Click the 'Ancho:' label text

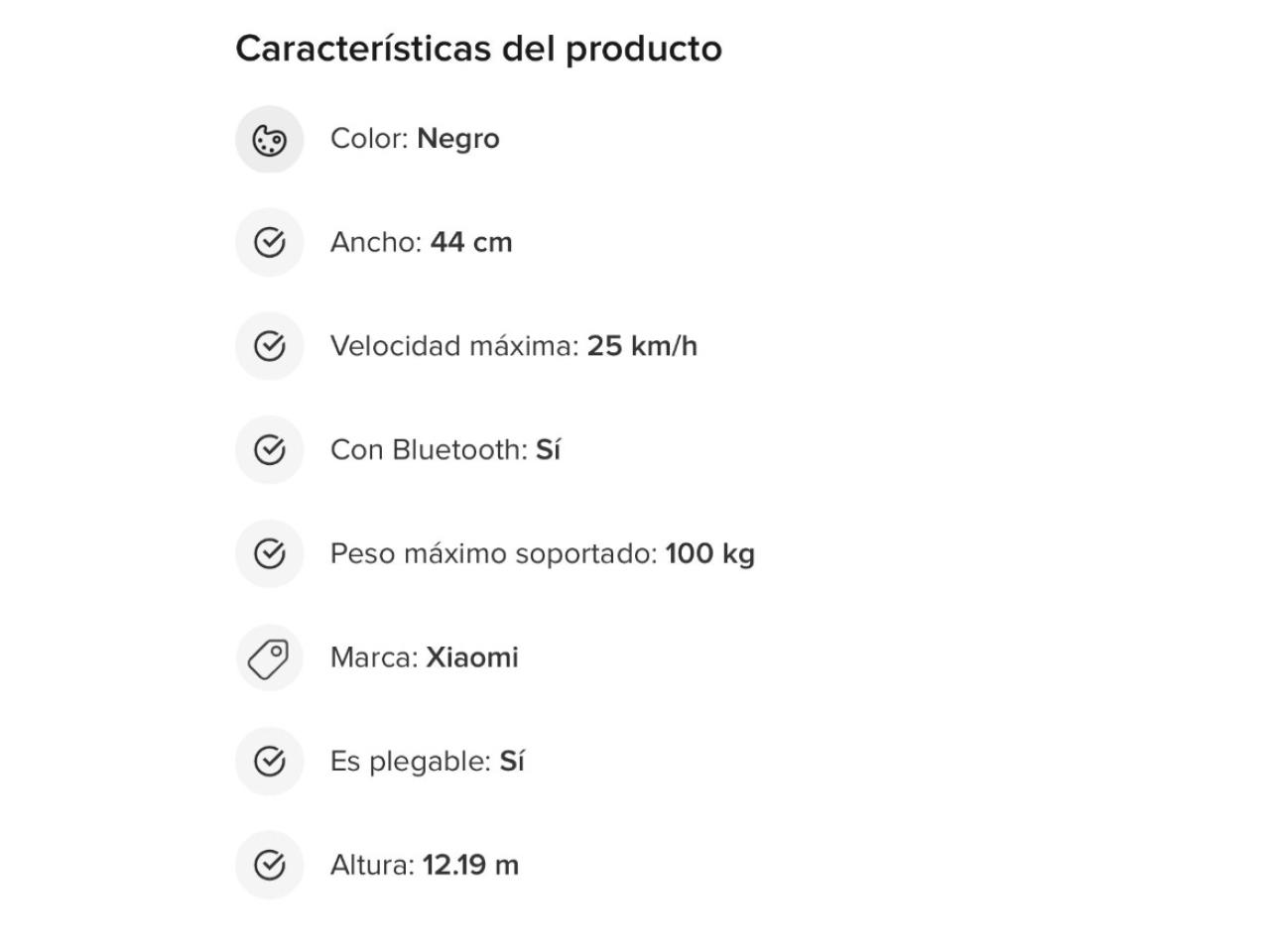[x=376, y=243]
